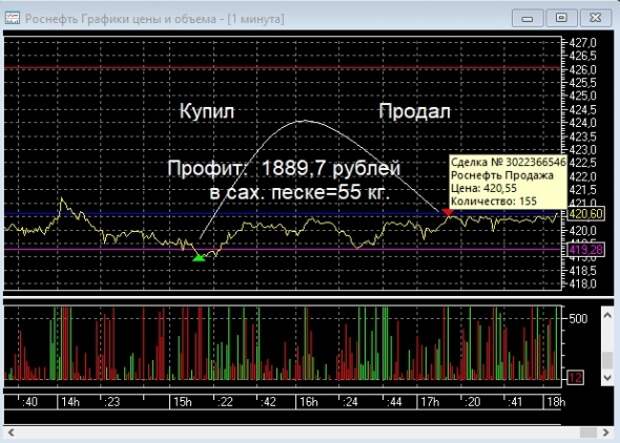The image size is (620, 443).
Task: Click the :41 time axis label
Action: pos(515,402)
